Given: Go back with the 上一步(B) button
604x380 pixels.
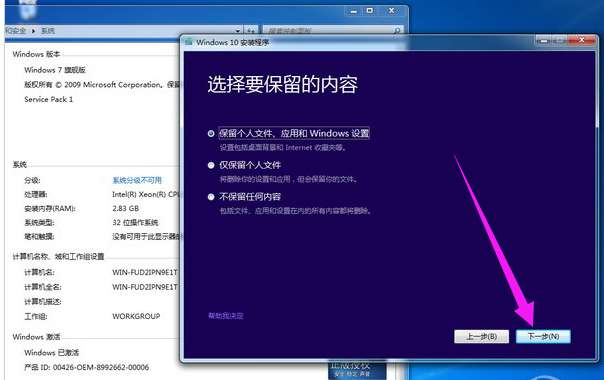Looking at the screenshot, I should coord(482,336).
